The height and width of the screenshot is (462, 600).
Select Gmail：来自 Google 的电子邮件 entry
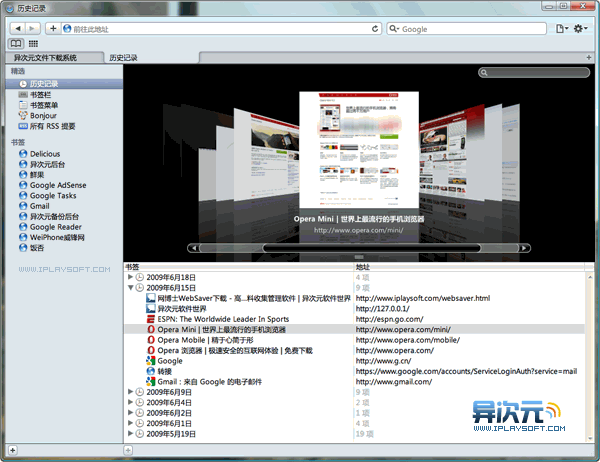tap(354, 382)
